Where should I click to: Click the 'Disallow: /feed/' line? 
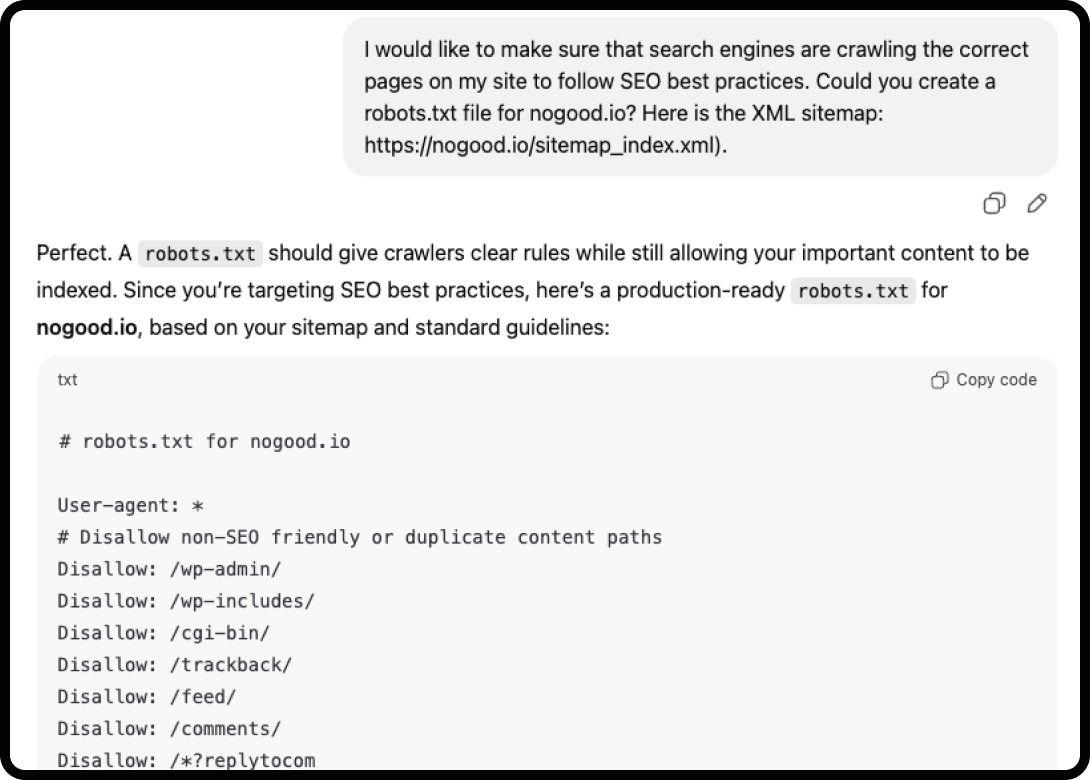pos(146,697)
